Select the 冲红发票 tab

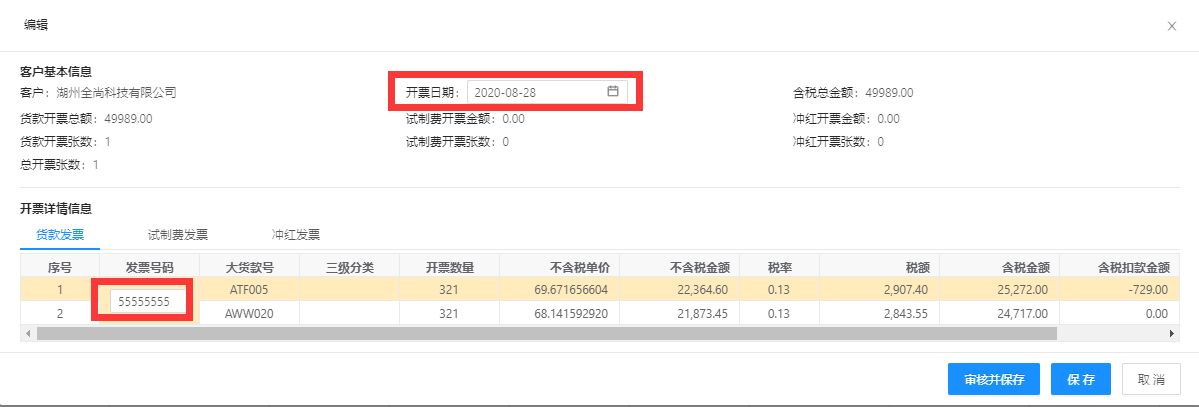coord(295,235)
